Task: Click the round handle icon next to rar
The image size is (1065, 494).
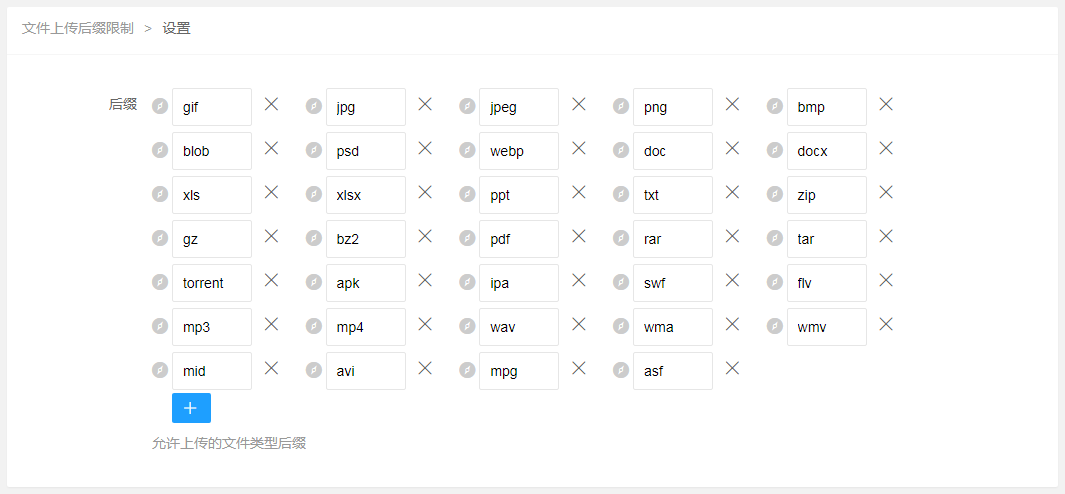Action: pyautogui.click(x=621, y=238)
